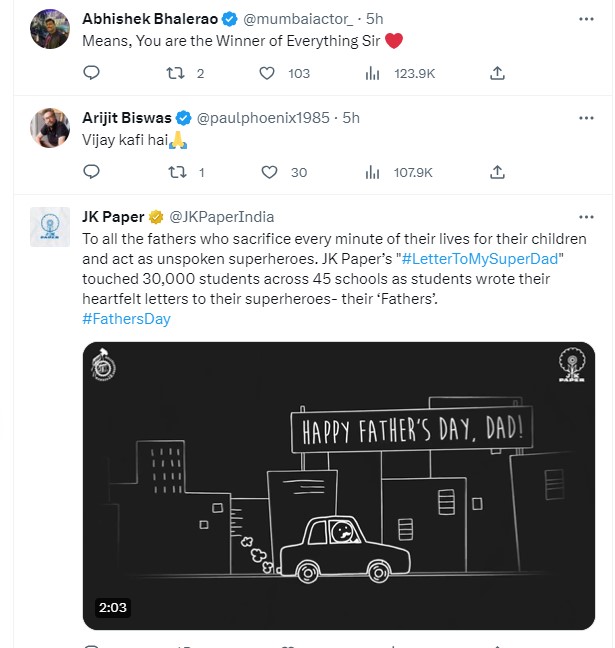Open the @JKPaperIndia handle
615x648 pixels.
pyautogui.click(x=220, y=217)
